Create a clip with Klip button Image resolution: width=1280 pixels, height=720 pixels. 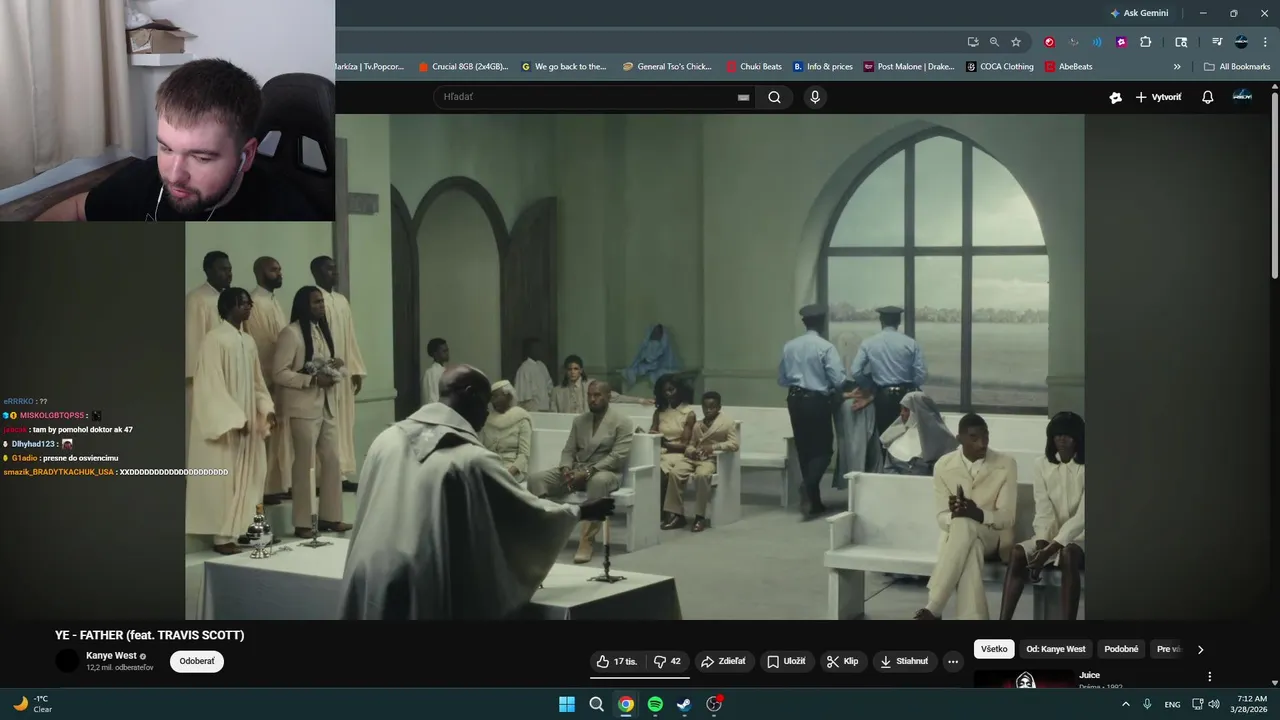842,661
